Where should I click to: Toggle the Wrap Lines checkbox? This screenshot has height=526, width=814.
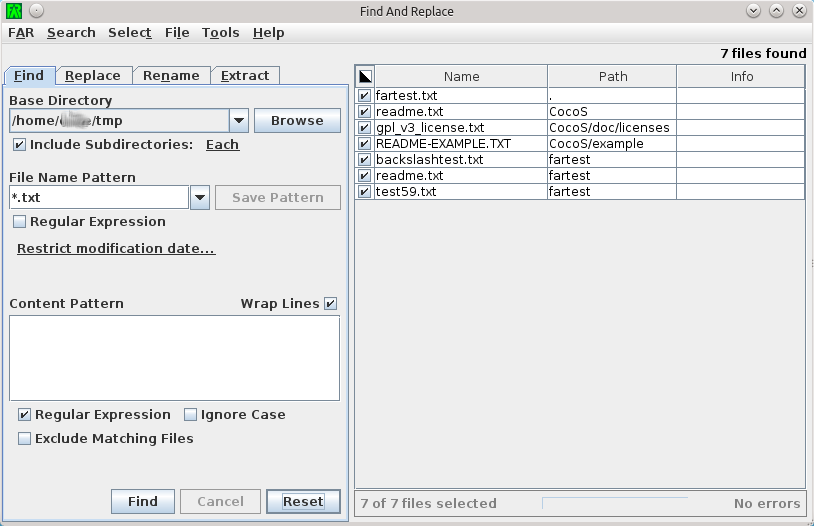pos(331,304)
